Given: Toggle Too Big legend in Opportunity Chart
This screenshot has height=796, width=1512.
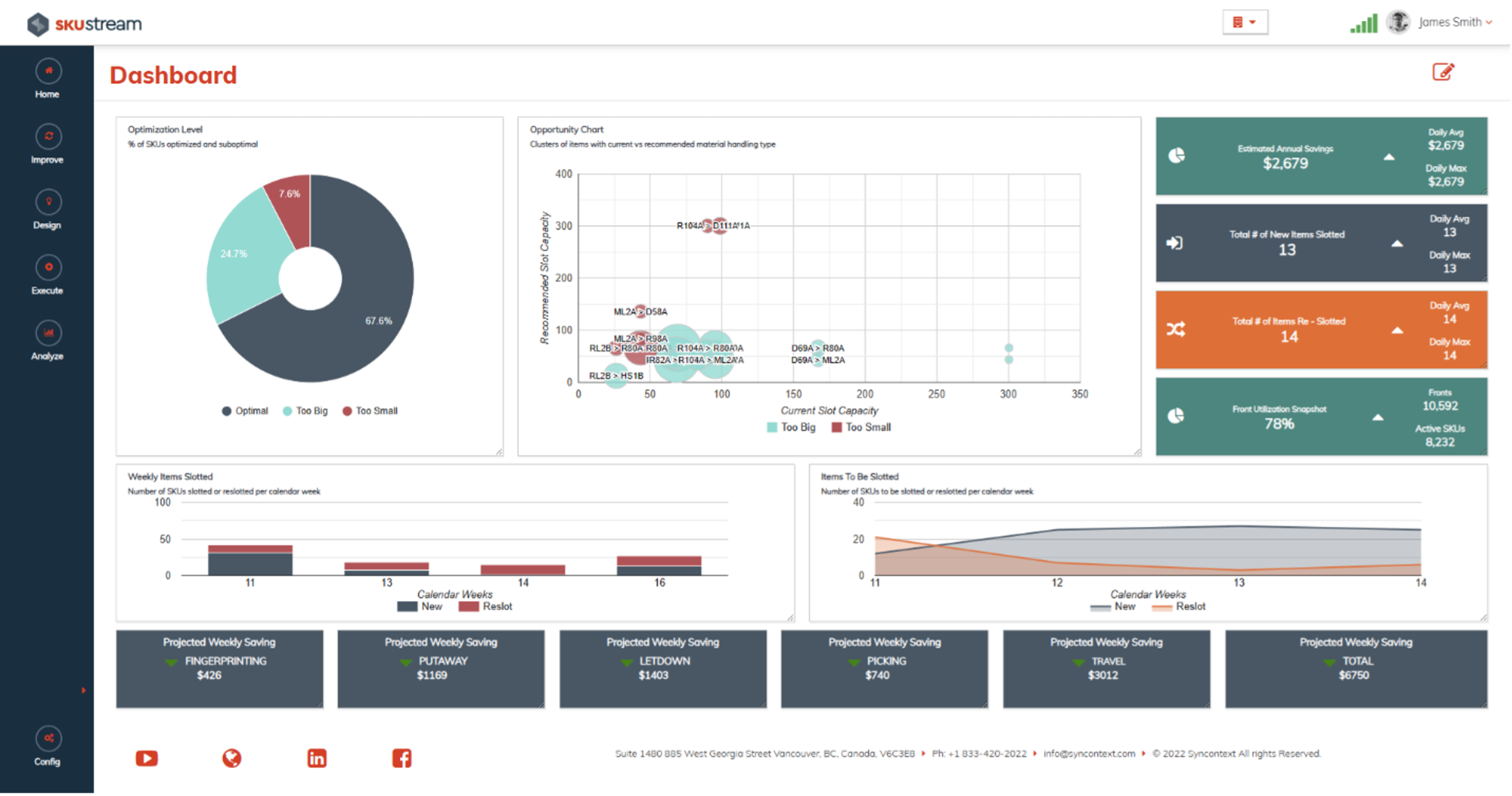Looking at the screenshot, I should pyautogui.click(x=791, y=427).
